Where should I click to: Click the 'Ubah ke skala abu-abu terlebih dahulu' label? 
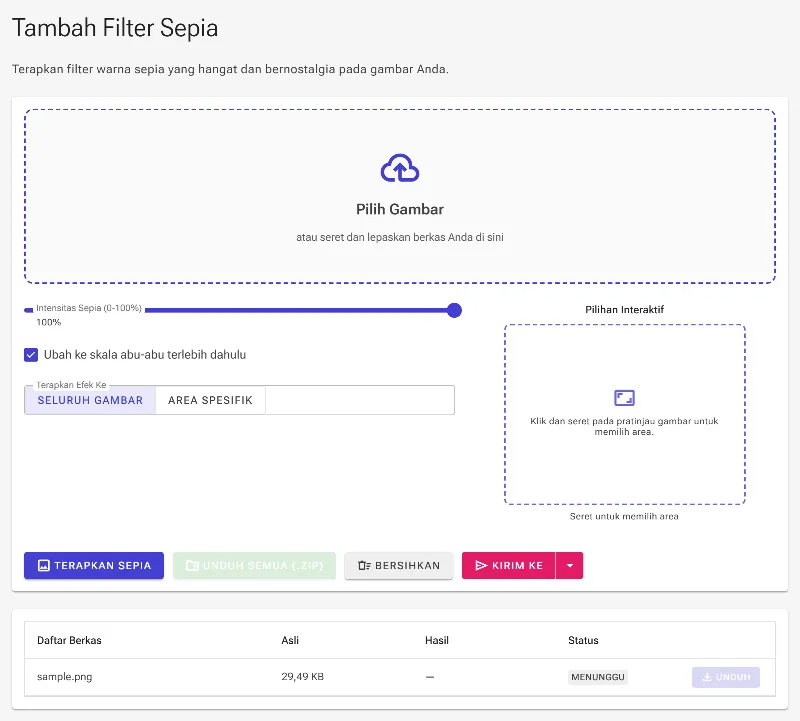[145, 355]
